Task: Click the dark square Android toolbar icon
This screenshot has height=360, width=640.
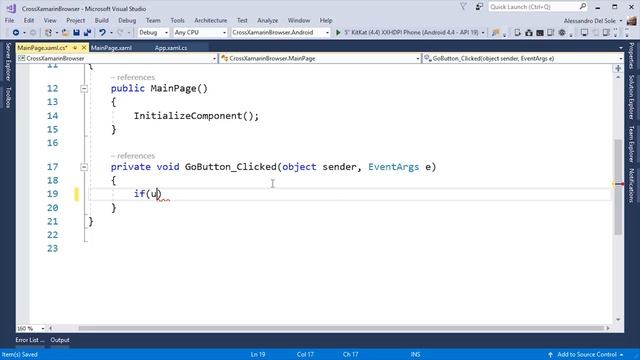Action: tap(540, 32)
